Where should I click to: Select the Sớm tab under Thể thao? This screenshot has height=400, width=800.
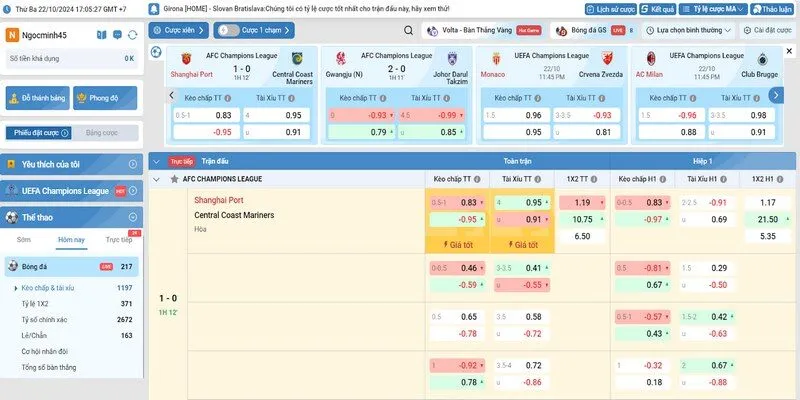tap(23, 240)
